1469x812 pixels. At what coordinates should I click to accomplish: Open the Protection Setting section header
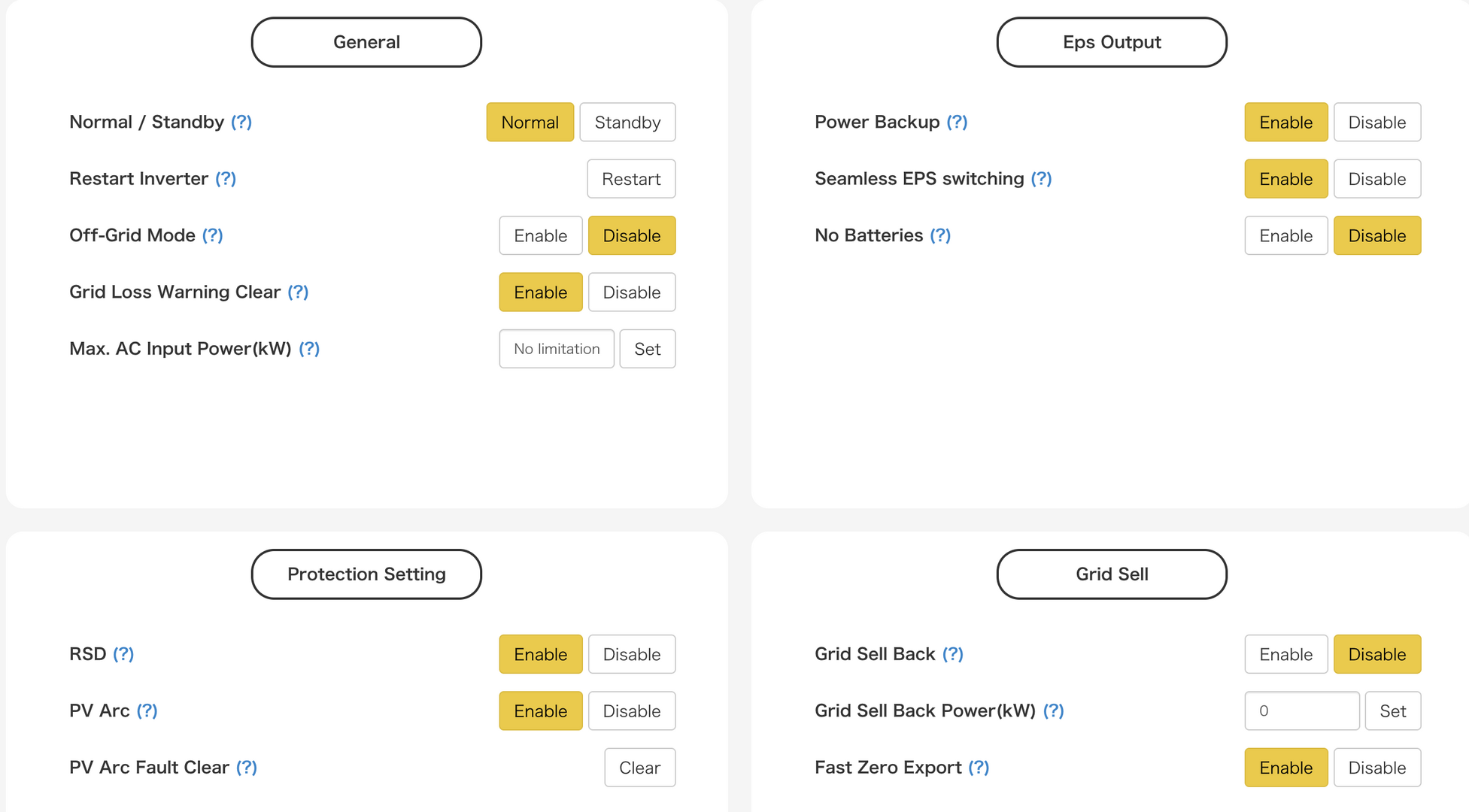pyautogui.click(x=366, y=574)
